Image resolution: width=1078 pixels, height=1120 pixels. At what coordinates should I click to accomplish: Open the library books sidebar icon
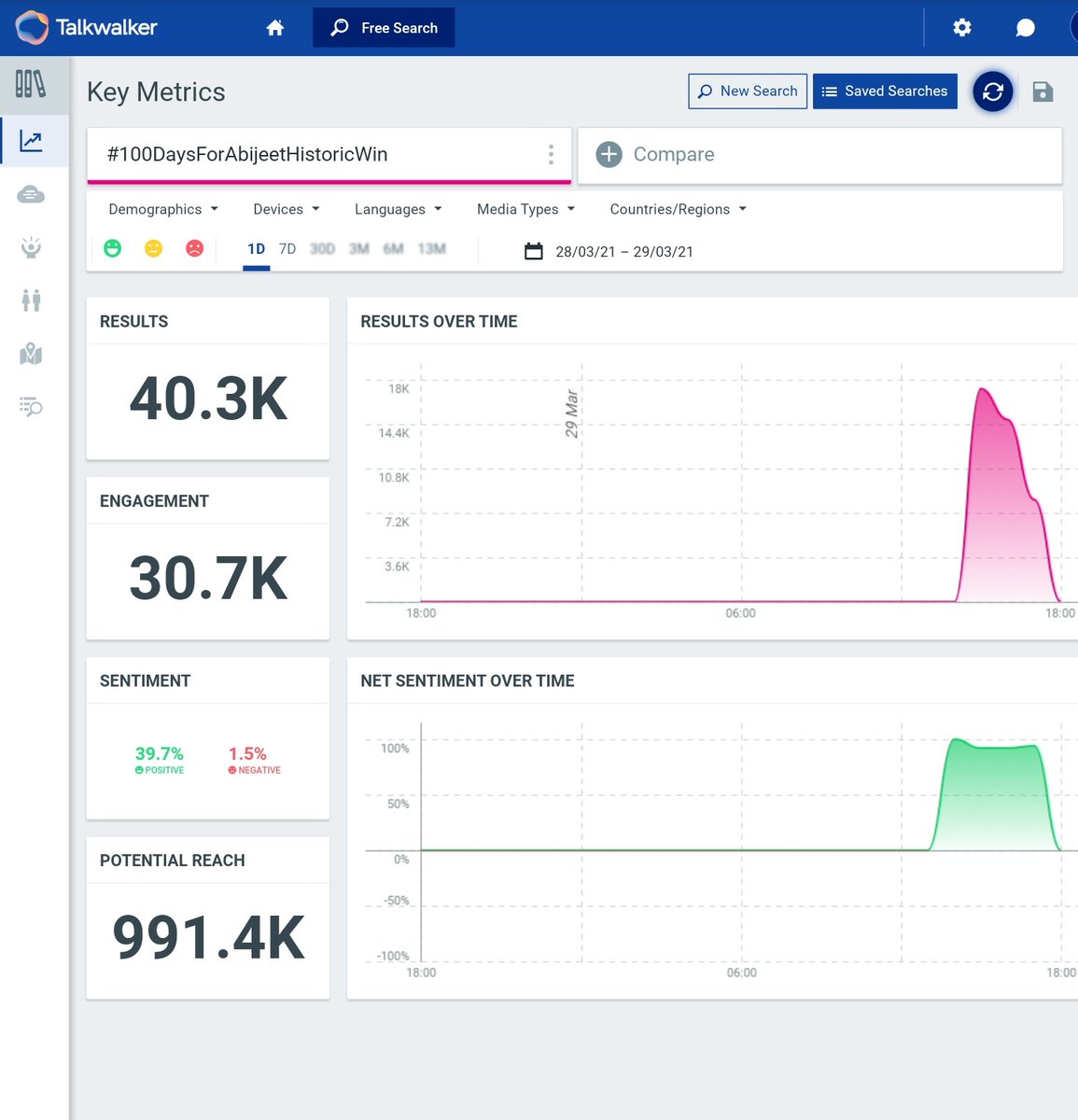(31, 85)
